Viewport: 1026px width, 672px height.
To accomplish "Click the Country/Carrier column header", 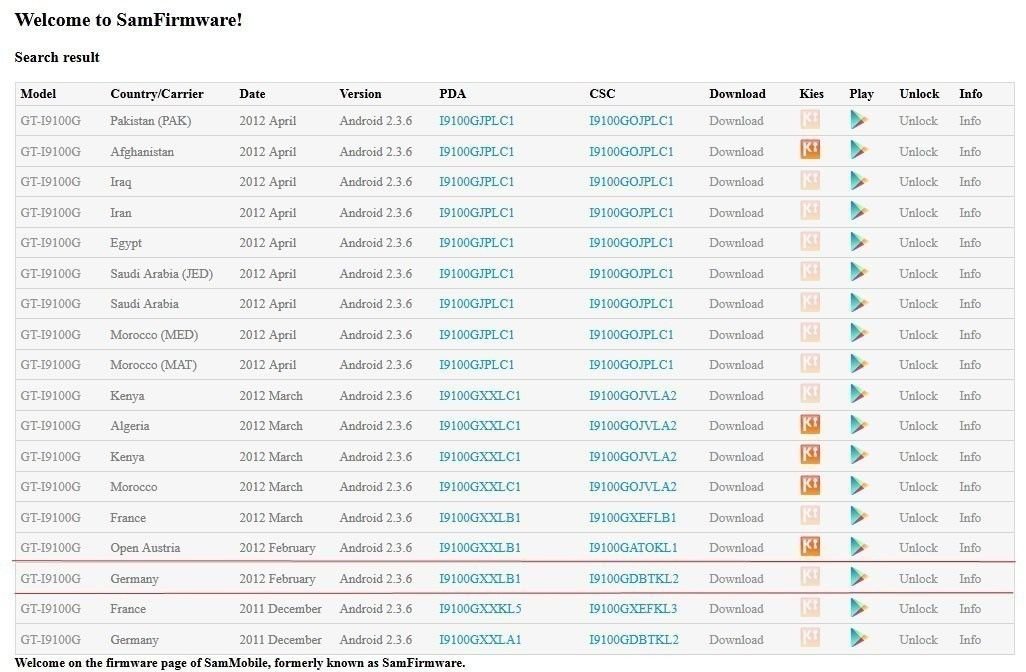I will coord(157,94).
